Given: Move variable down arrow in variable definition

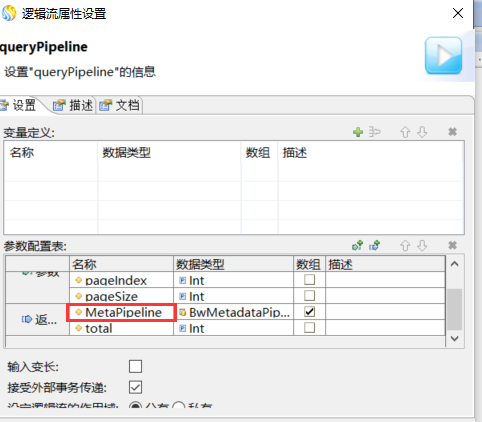Looking at the screenshot, I should pyautogui.click(x=422, y=132).
